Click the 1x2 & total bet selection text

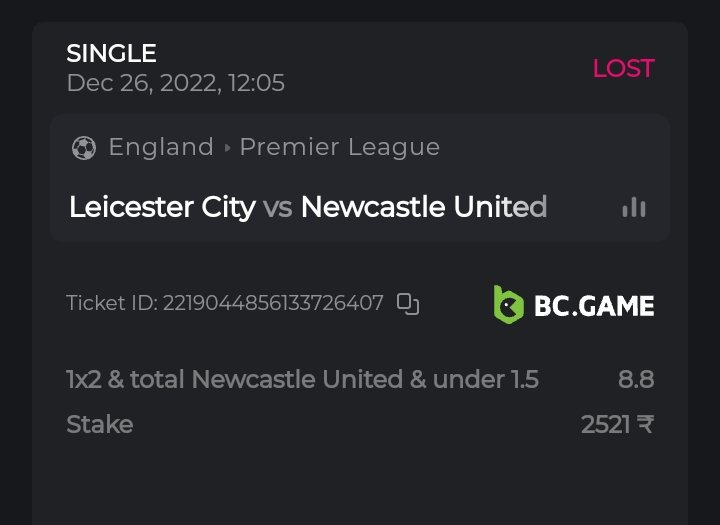302,380
